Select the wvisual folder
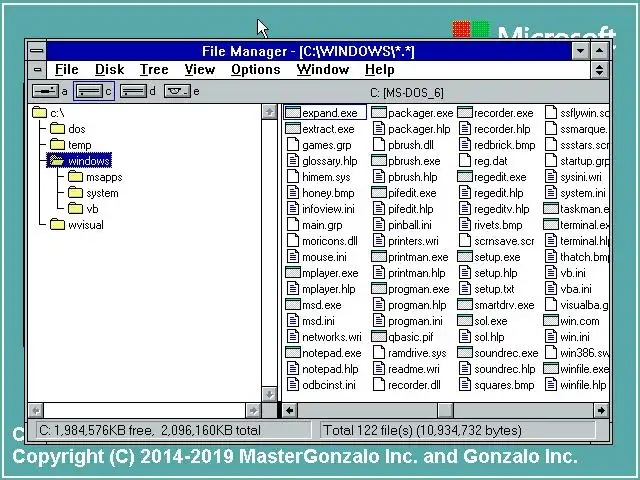The image size is (640, 480). [x=77, y=225]
